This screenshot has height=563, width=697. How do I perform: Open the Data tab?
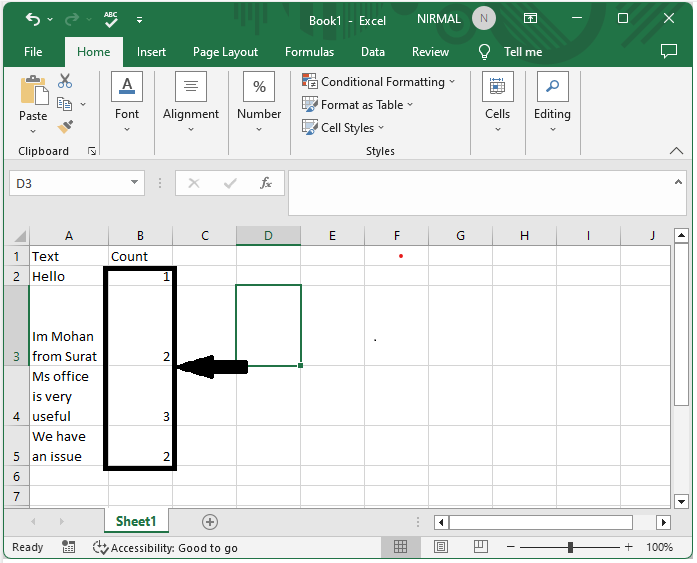[x=373, y=52]
